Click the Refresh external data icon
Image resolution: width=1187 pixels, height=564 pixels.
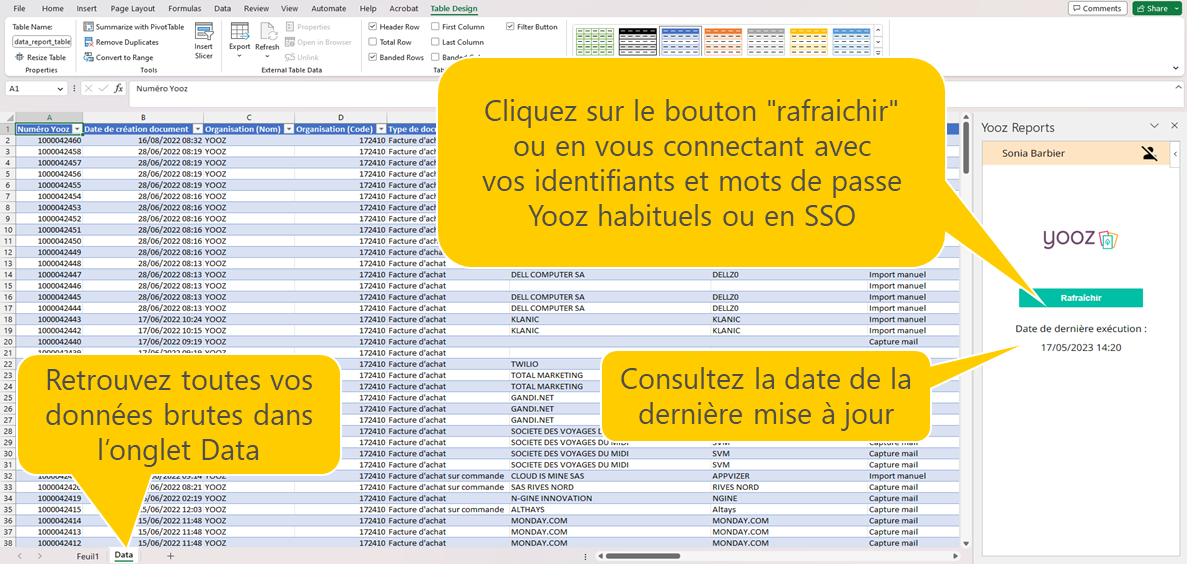(x=268, y=31)
